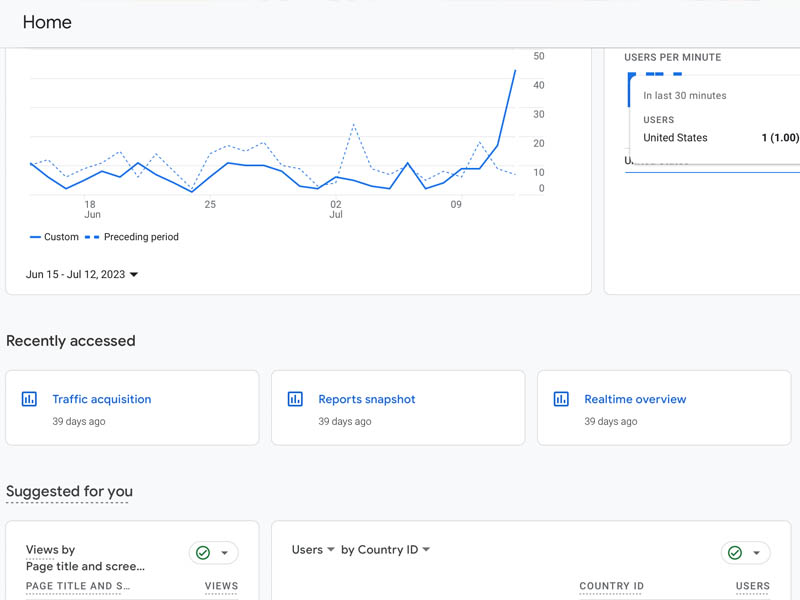800x600 pixels.
Task: Click the Recently accessed heading
Action: 71,341
